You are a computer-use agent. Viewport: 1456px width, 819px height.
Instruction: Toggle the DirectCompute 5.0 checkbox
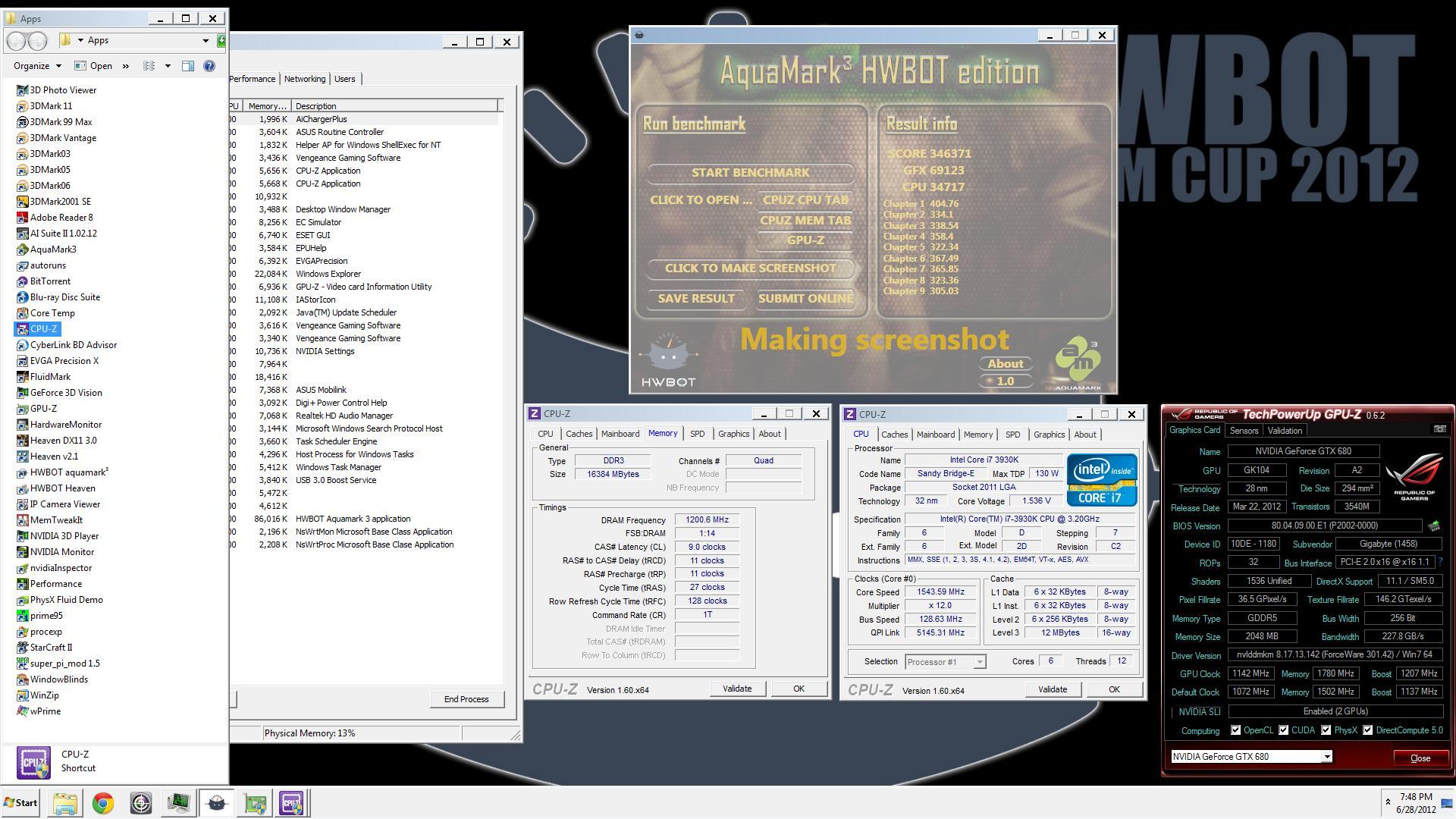click(x=1367, y=731)
